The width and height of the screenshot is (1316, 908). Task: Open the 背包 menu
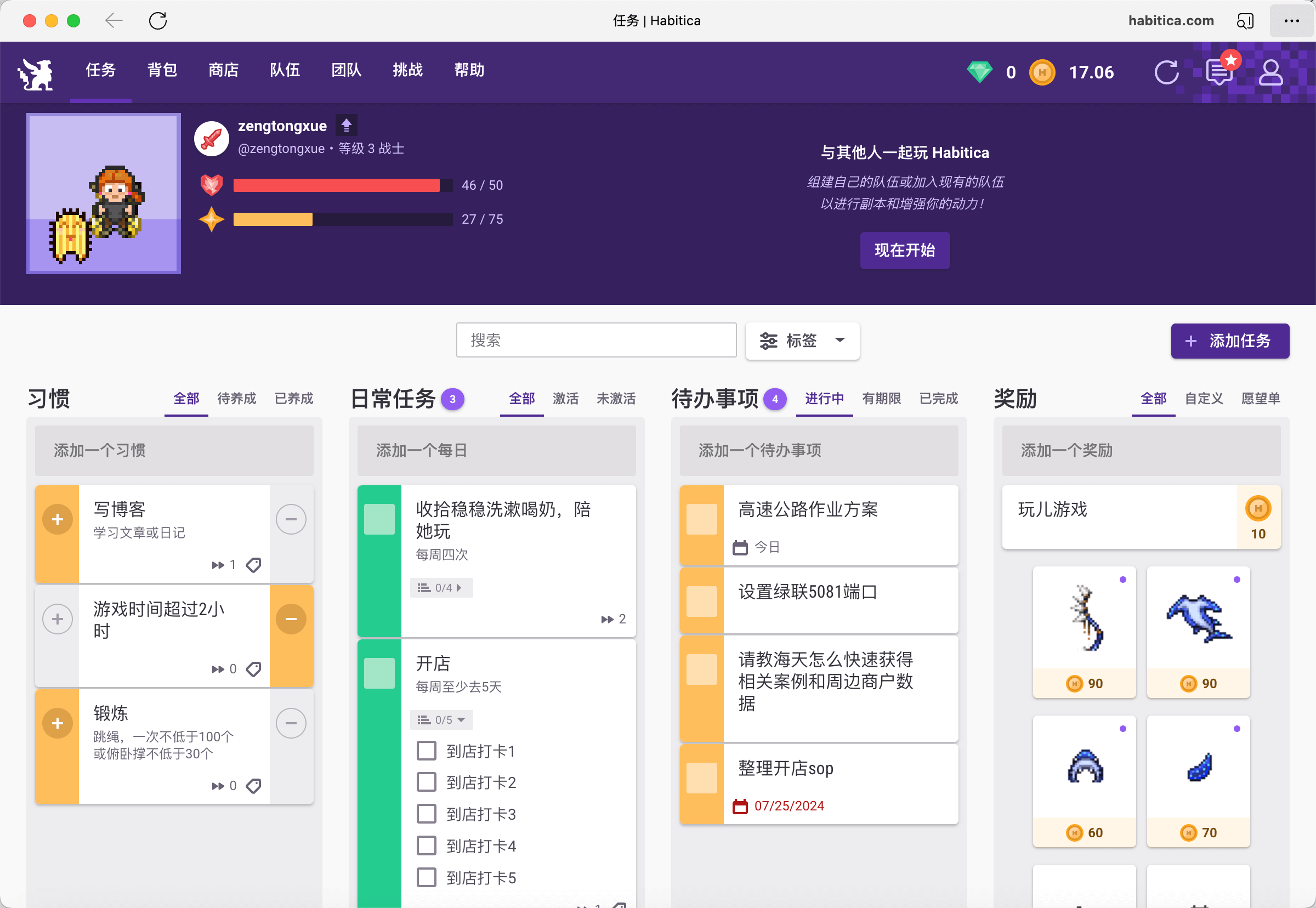pyautogui.click(x=162, y=70)
